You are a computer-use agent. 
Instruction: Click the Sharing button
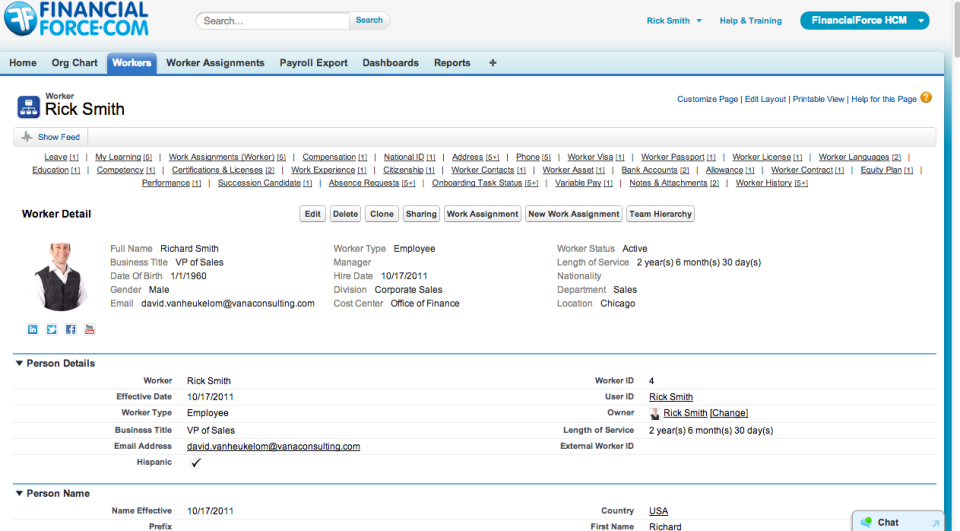pyautogui.click(x=421, y=214)
